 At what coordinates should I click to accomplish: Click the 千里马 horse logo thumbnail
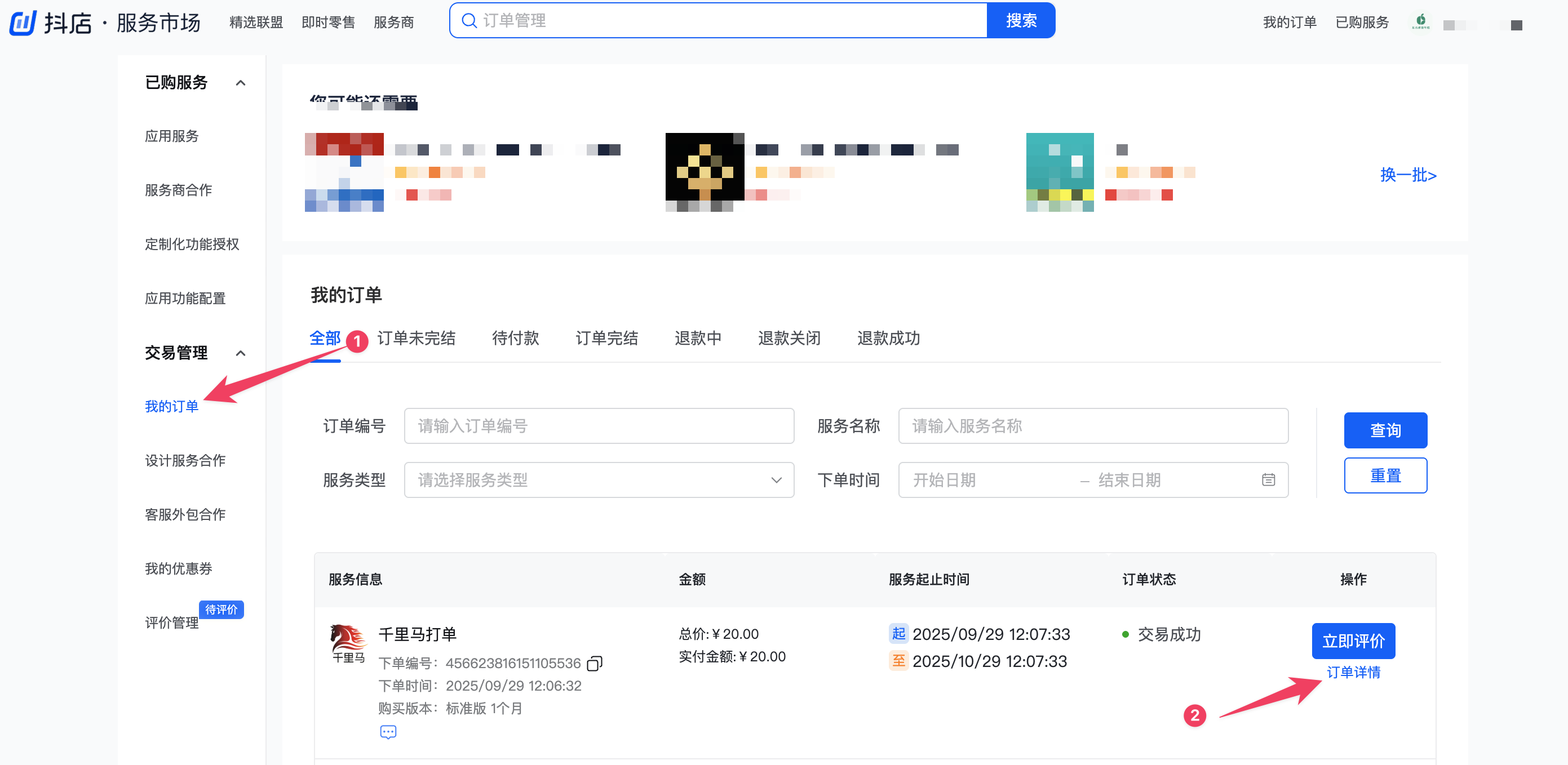[x=348, y=643]
